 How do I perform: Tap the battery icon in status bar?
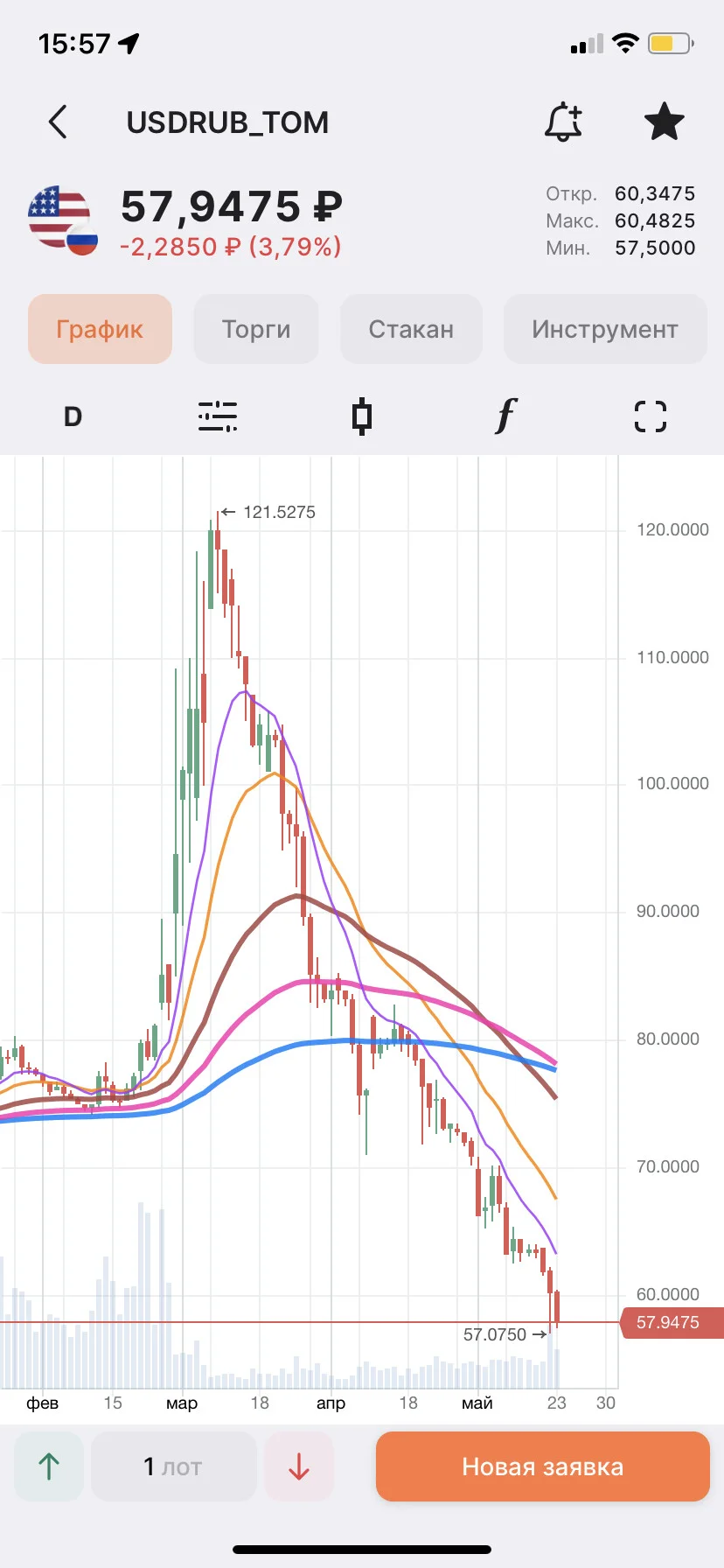[x=671, y=43]
